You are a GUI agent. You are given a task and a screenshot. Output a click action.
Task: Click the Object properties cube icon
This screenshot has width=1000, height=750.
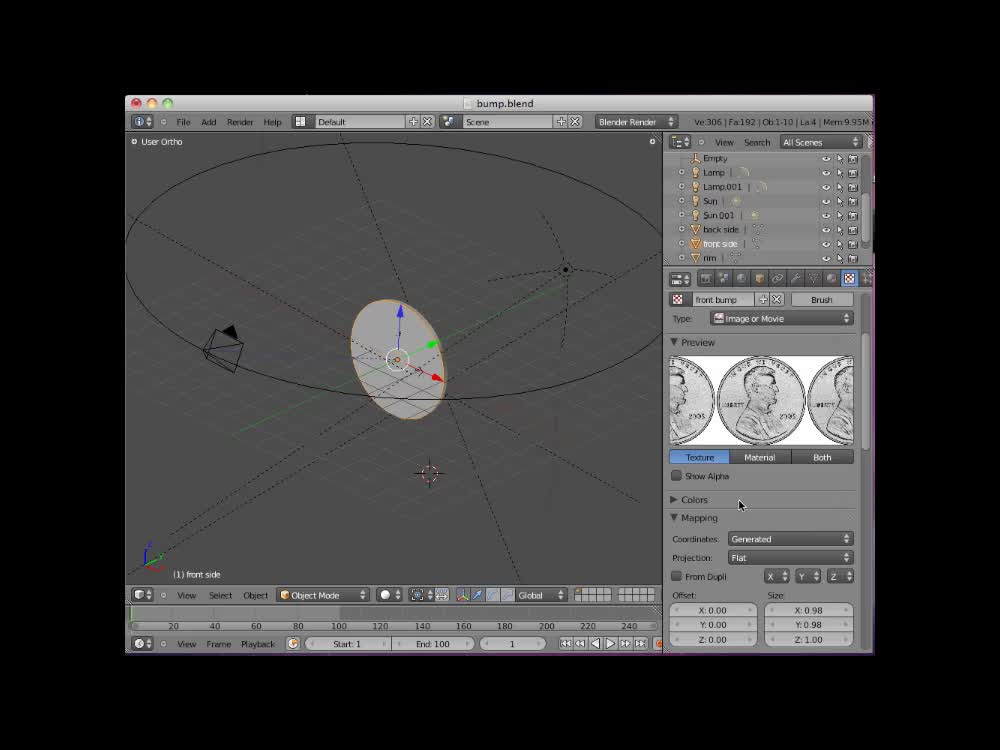click(x=757, y=279)
